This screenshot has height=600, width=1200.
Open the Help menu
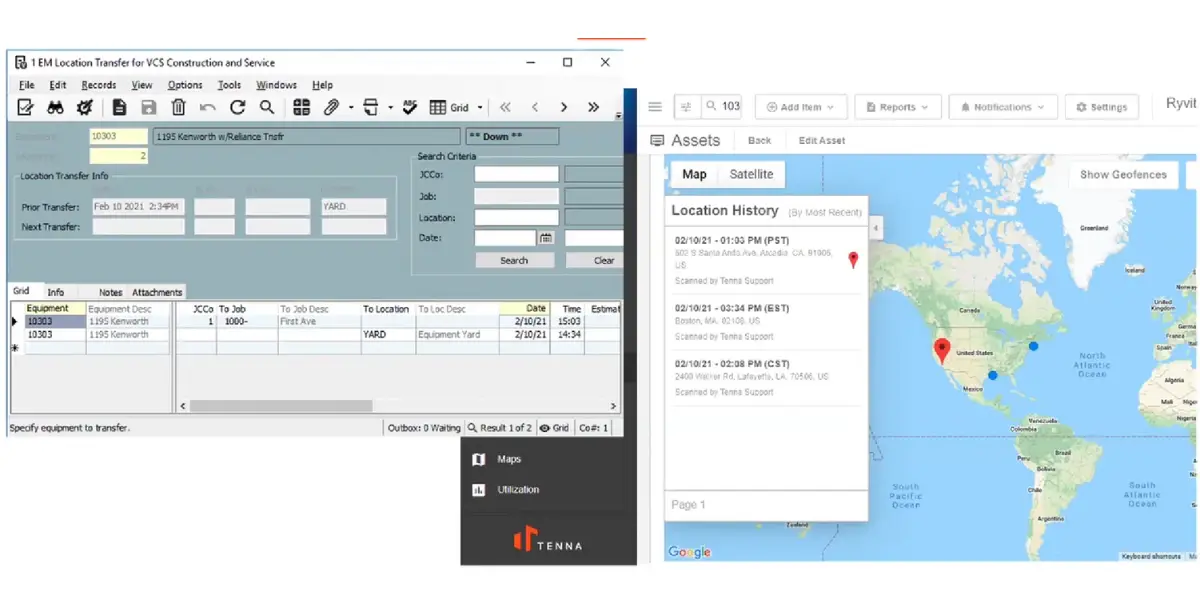[322, 85]
